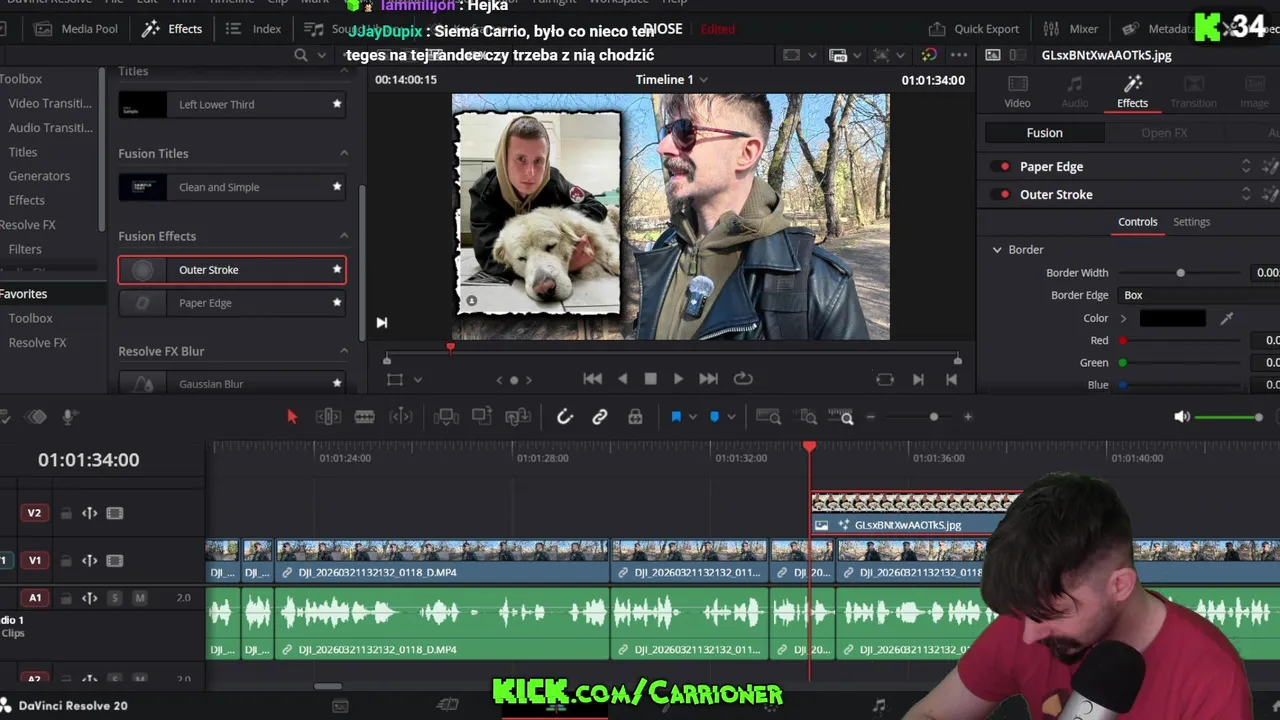Click Detail Zoom icon
Image resolution: width=1280 pixels, height=720 pixels.
pos(808,417)
